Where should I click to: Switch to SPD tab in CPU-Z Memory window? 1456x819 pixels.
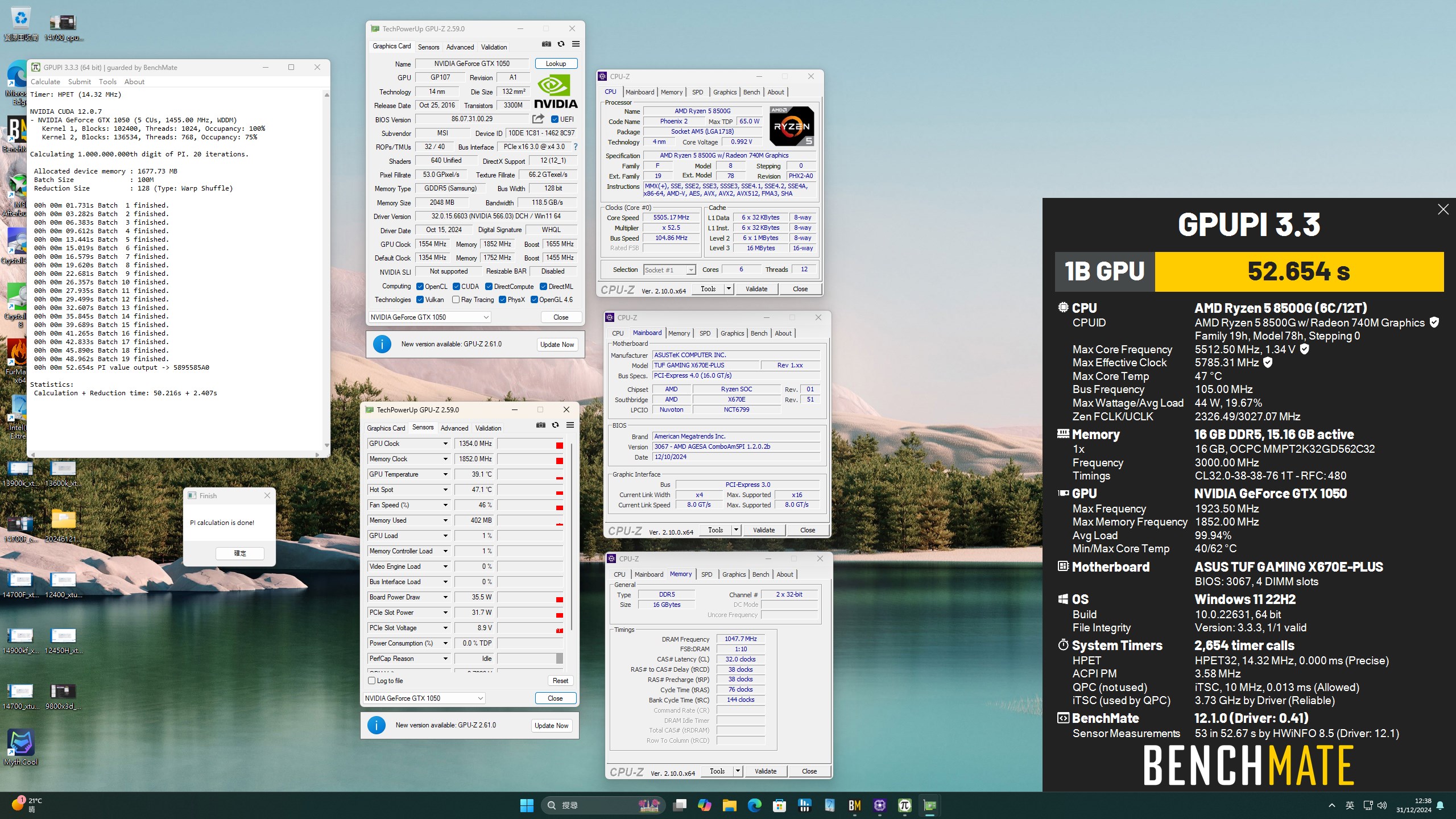pos(706,574)
